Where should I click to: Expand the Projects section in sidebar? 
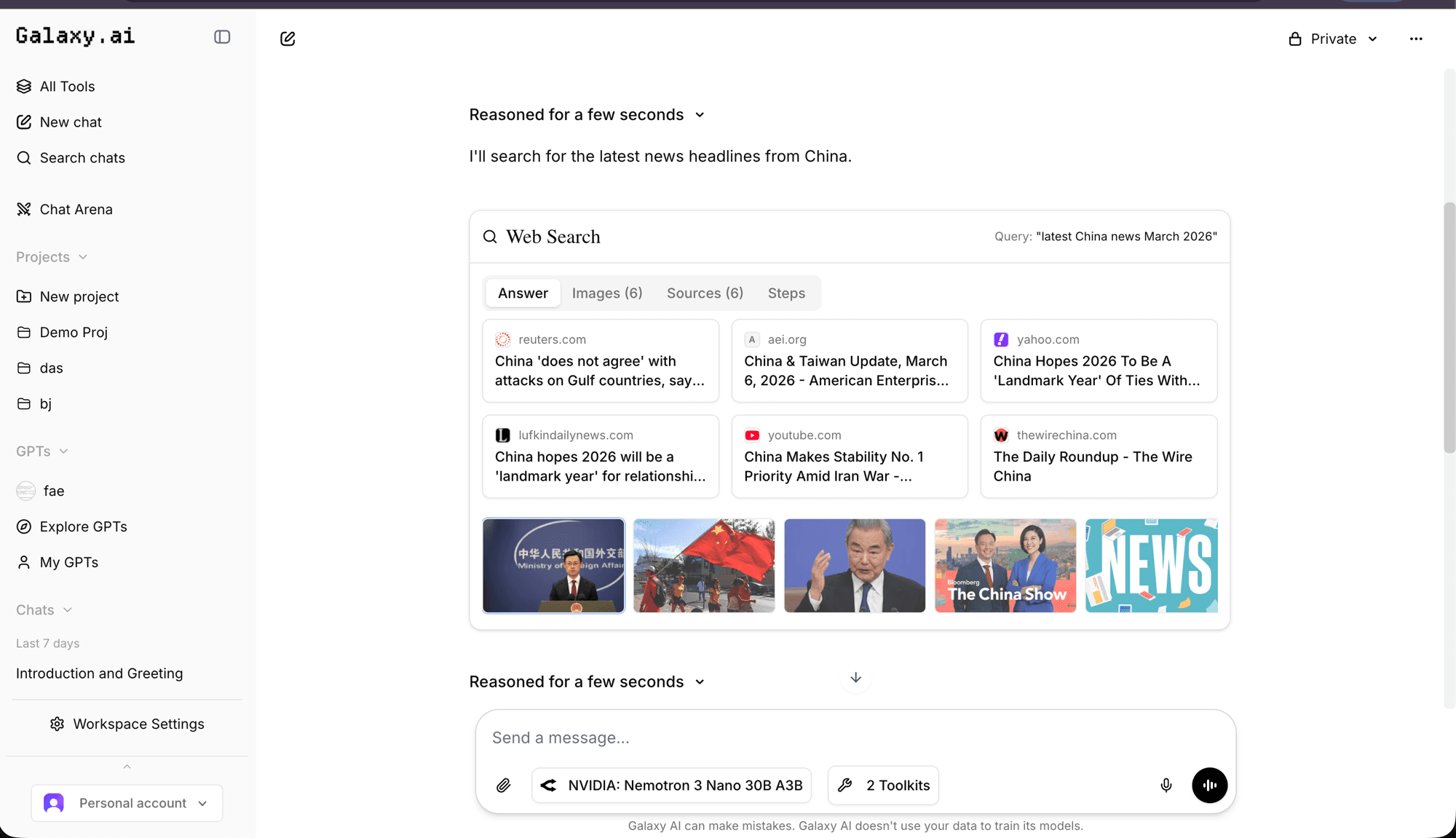(x=83, y=257)
